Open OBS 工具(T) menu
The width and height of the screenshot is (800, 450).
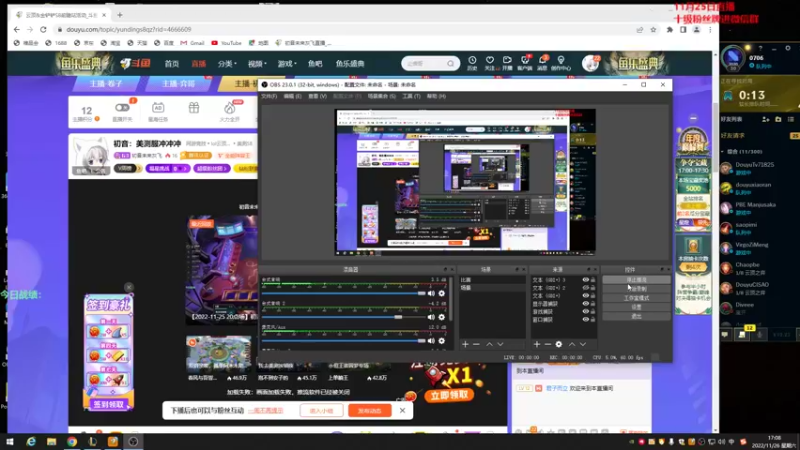tap(411, 96)
